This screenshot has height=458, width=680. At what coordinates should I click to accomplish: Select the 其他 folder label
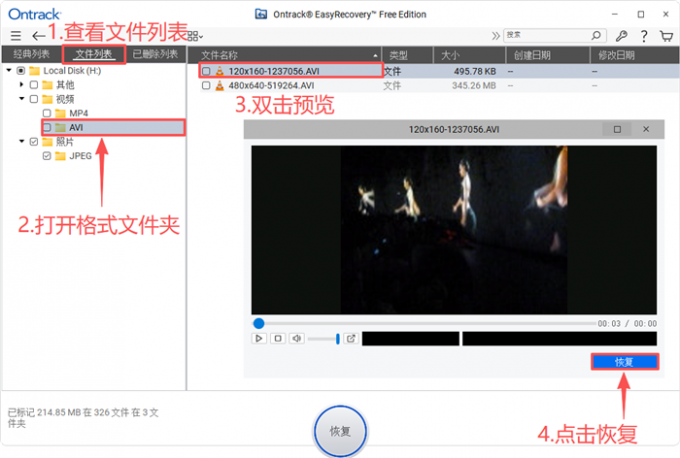(65, 85)
